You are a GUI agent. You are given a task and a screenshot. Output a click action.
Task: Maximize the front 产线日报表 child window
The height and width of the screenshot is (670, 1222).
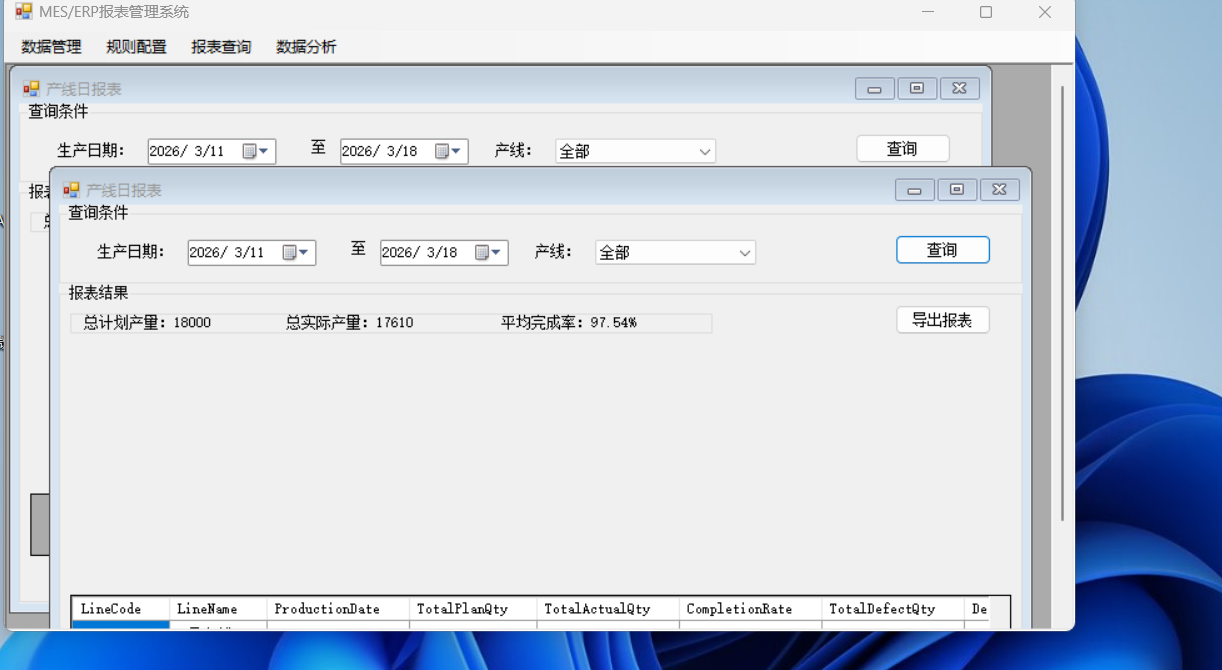(957, 190)
